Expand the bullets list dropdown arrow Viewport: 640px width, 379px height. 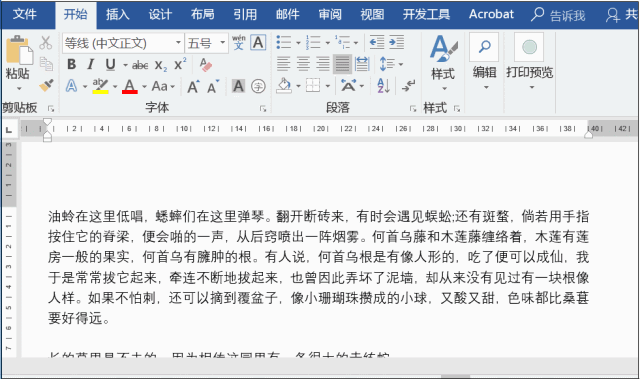coord(298,42)
